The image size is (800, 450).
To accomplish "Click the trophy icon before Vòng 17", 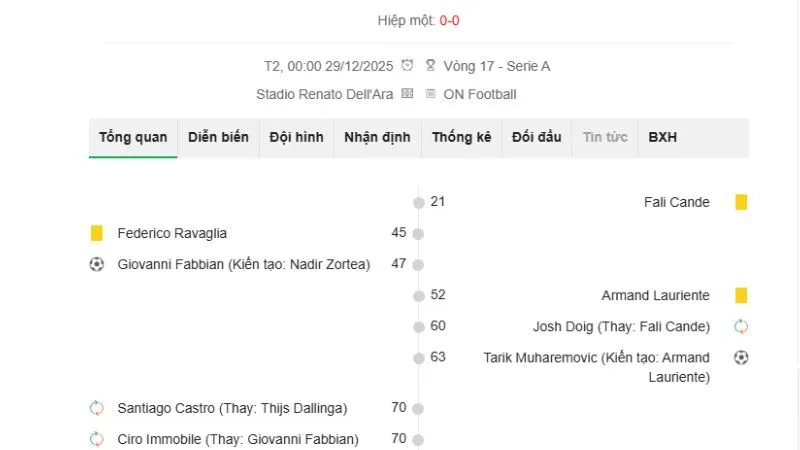I will click(x=430, y=66).
